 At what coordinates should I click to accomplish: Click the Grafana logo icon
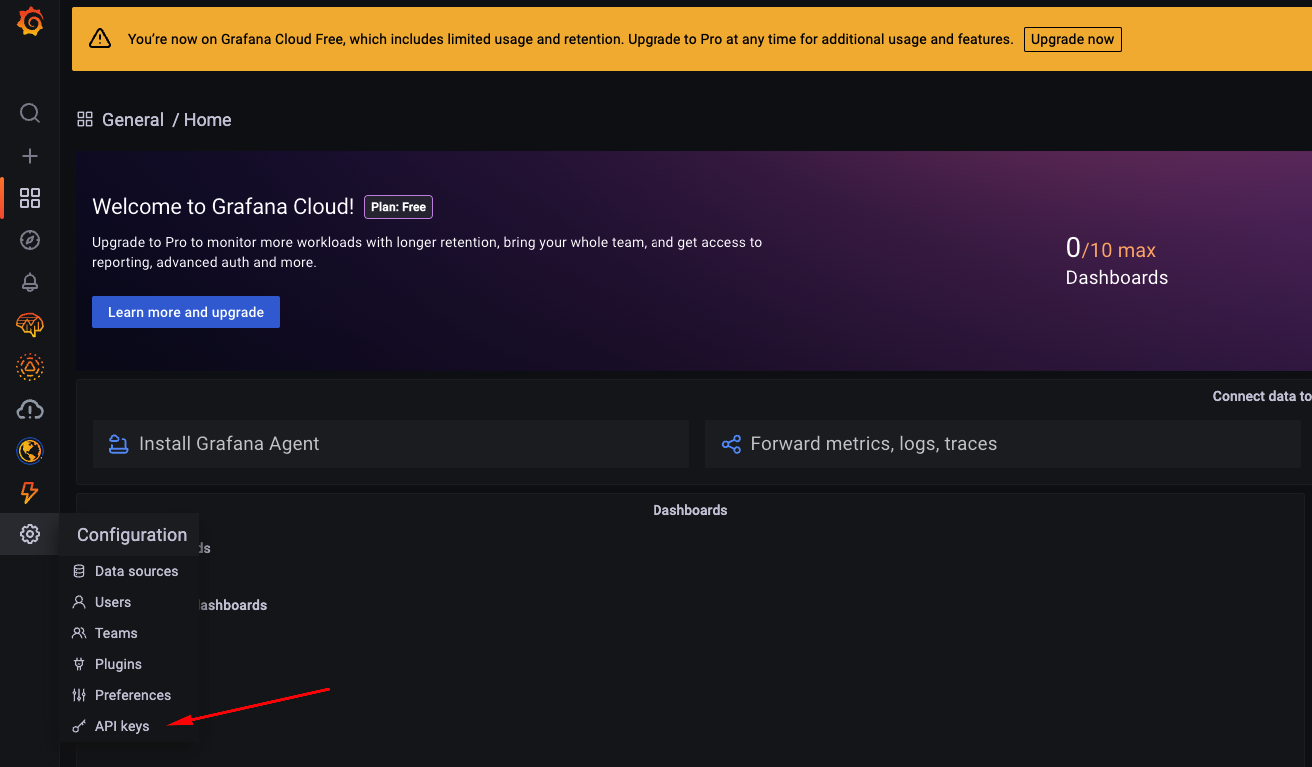30,21
